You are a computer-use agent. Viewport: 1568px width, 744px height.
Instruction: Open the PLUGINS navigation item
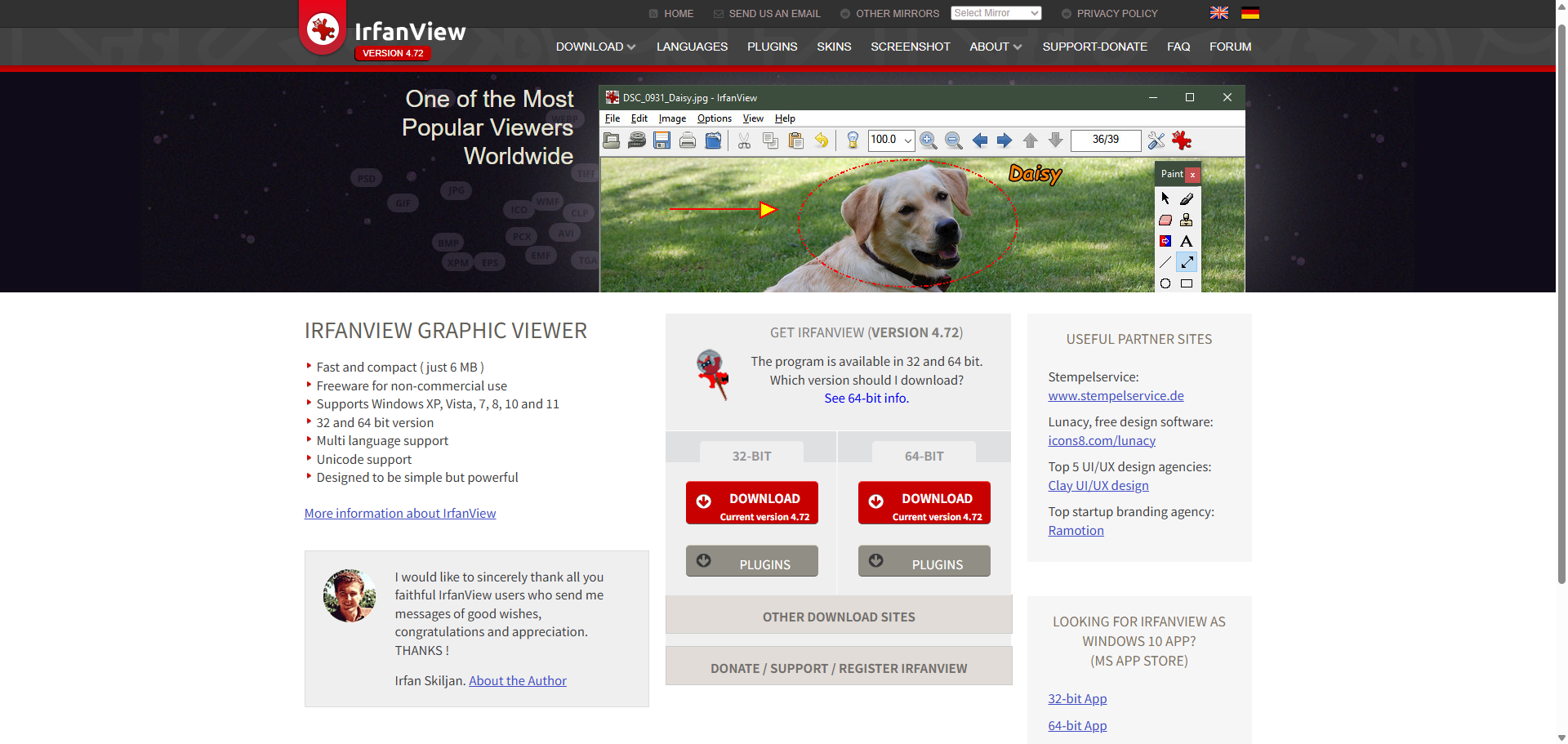coord(772,47)
